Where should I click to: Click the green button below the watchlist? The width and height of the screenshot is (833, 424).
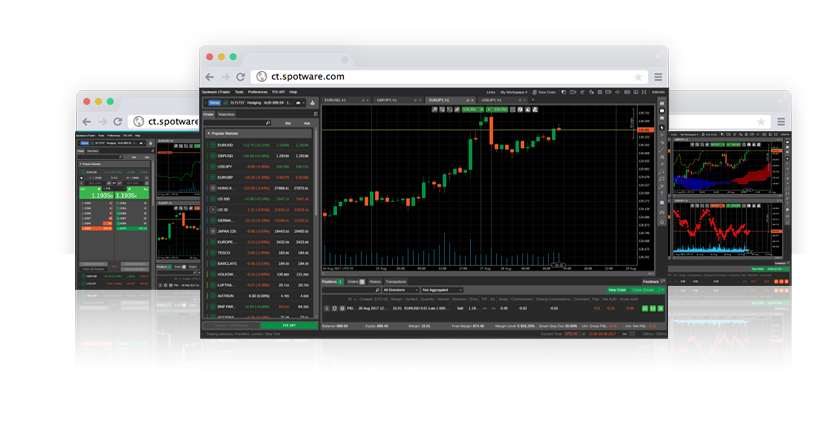click(289, 325)
